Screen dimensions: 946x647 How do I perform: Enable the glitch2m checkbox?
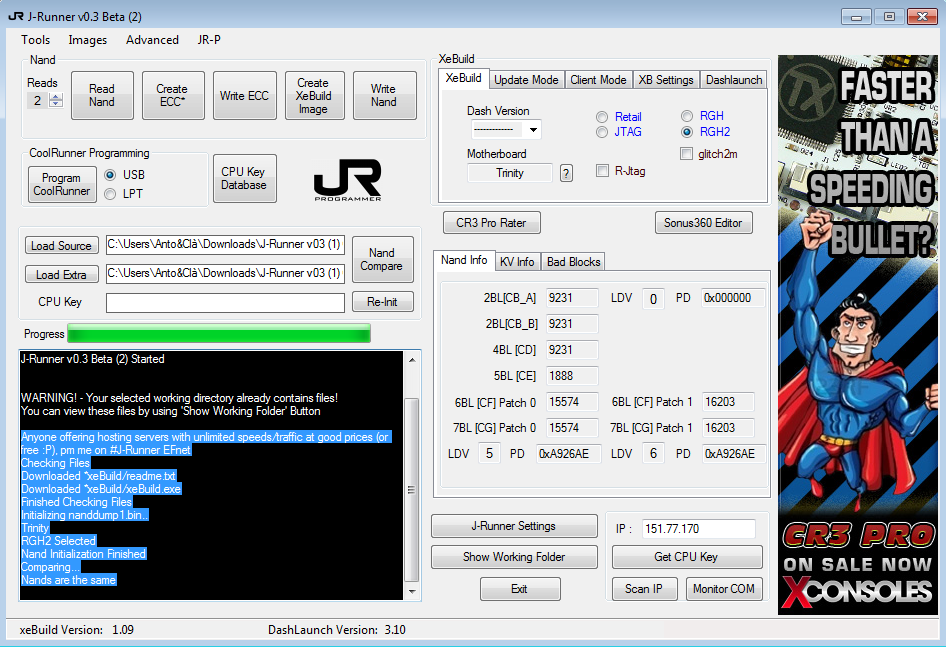point(687,153)
